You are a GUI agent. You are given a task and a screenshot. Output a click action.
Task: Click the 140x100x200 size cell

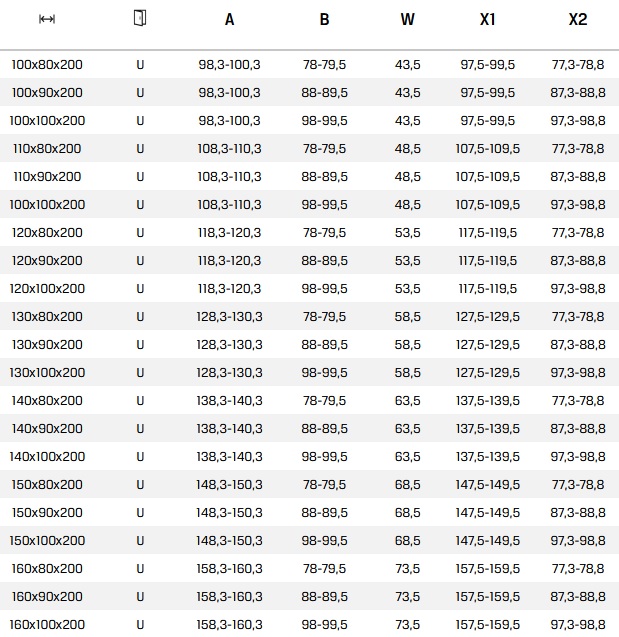coord(47,456)
